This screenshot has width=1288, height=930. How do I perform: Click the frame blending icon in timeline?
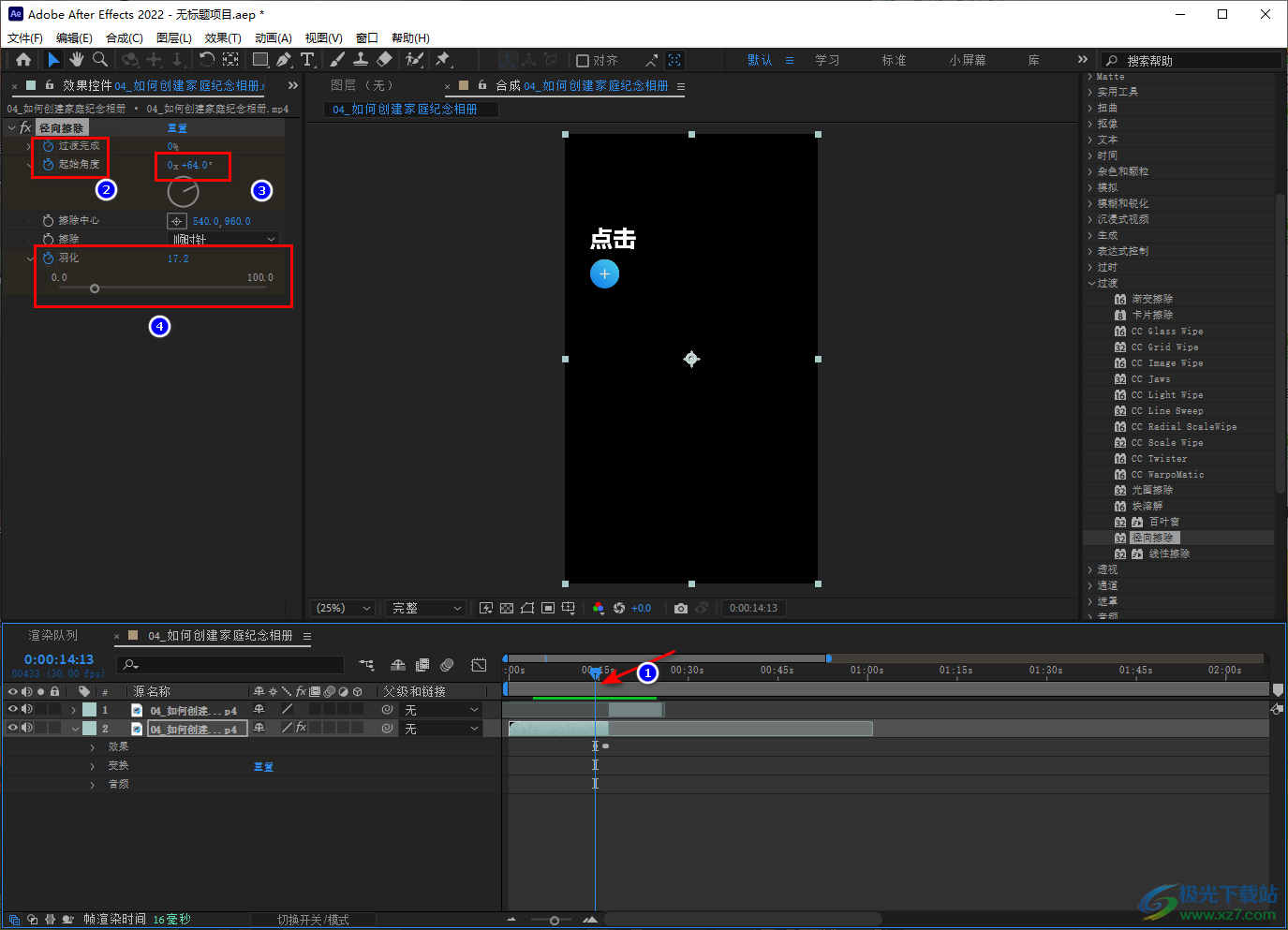pyautogui.click(x=422, y=665)
